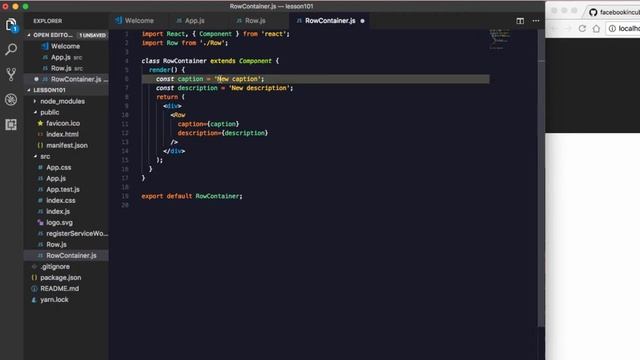640x360 pixels.
Task: Open App.js in the Open Editors list
Action: click(x=61, y=57)
